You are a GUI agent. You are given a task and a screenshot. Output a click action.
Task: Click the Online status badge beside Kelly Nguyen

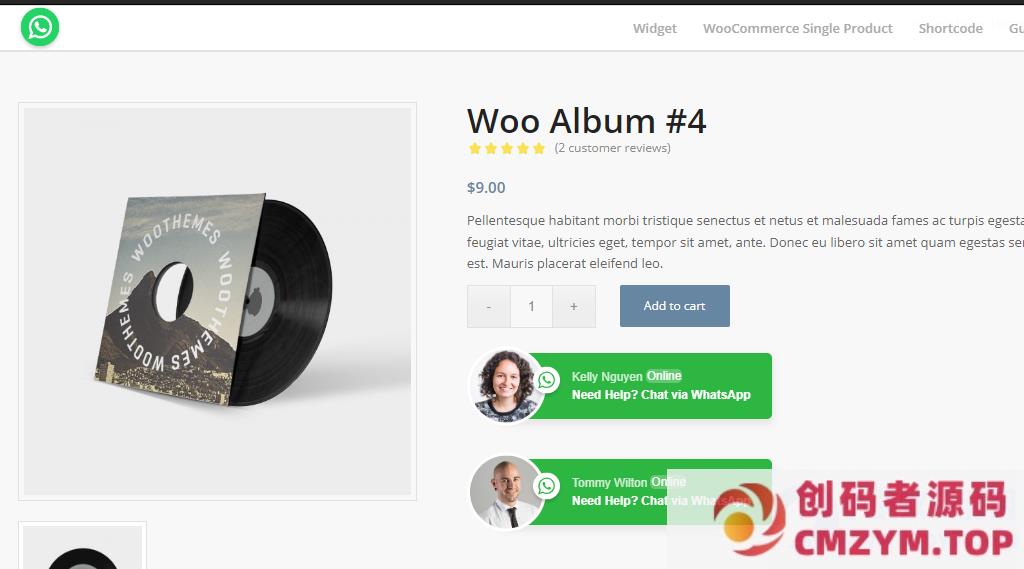tap(664, 376)
